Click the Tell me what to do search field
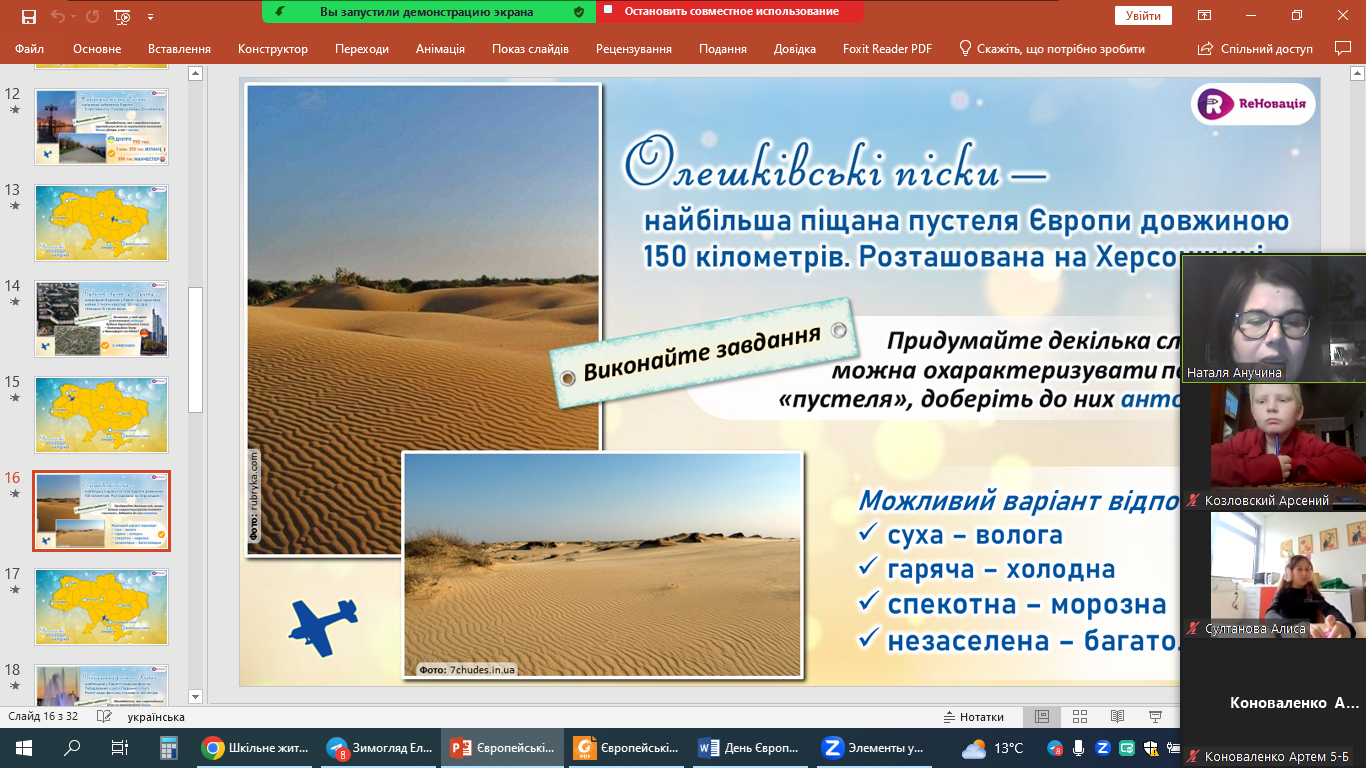The image size is (1366, 768). (1051, 48)
